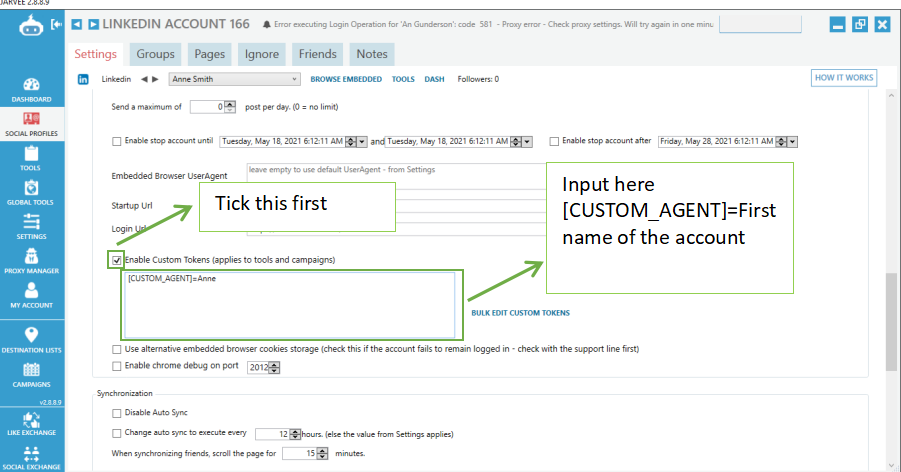Open Social Profiles in the sidebar
This screenshot has height=472, width=901.
coord(31,124)
